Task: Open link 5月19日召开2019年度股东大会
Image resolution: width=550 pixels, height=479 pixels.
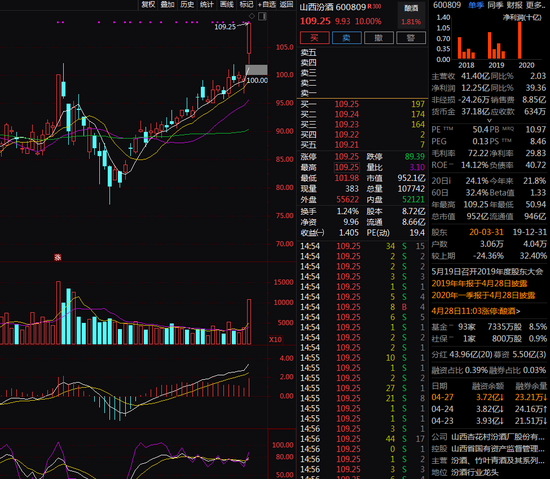Action: (487, 271)
